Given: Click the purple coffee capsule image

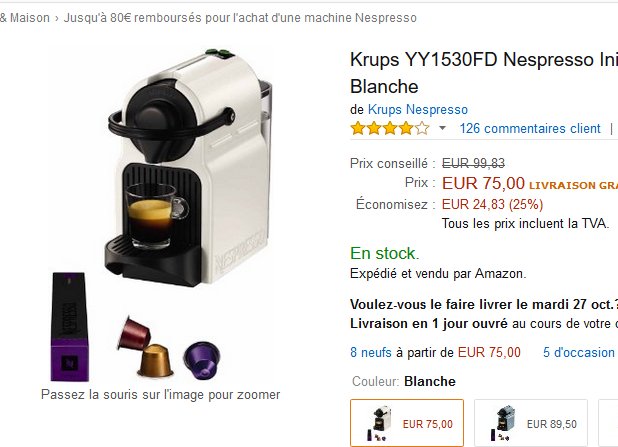Looking at the screenshot, I should (202, 359).
